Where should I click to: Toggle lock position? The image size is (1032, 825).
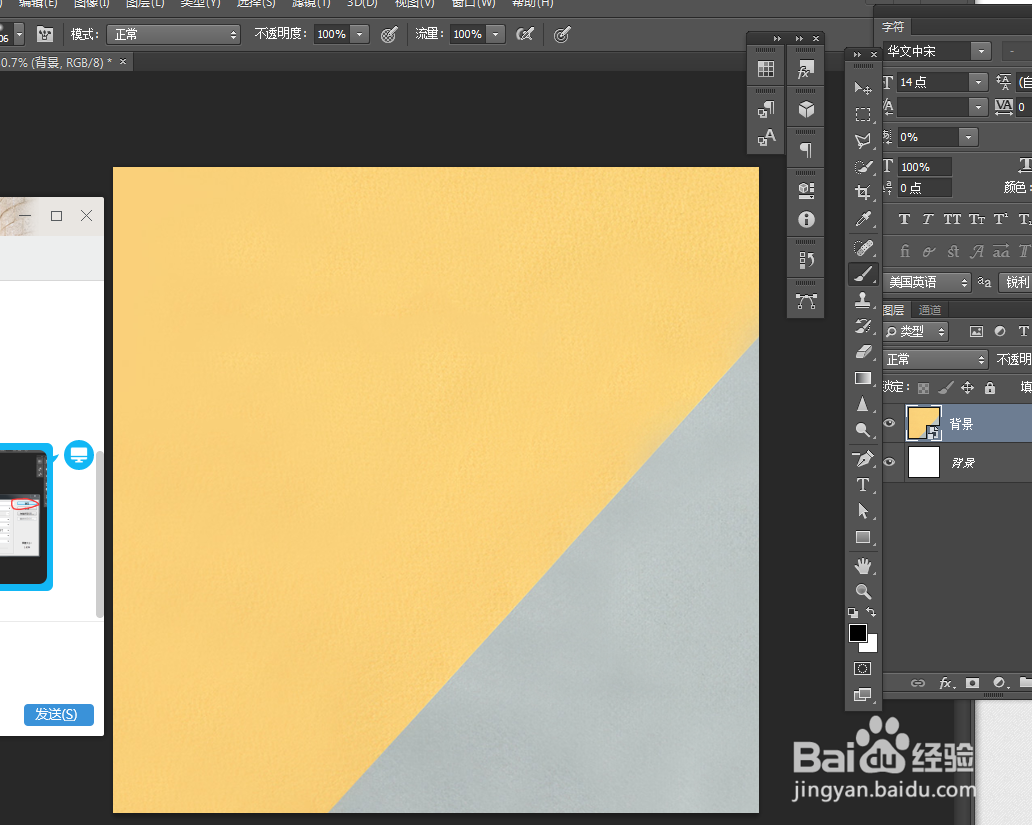click(x=968, y=388)
